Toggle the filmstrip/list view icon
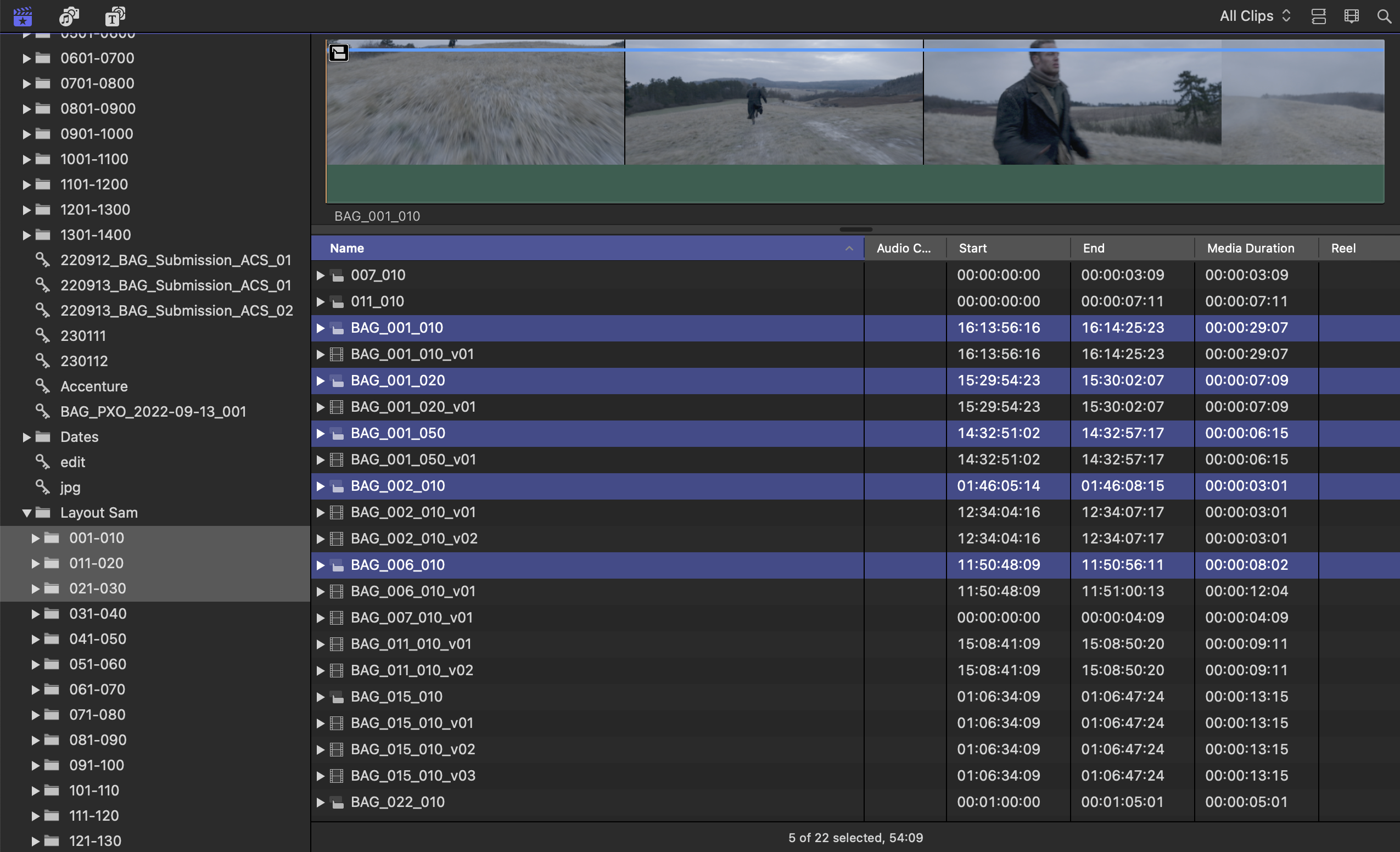Screen dimensions: 1400x852 coord(1319,16)
